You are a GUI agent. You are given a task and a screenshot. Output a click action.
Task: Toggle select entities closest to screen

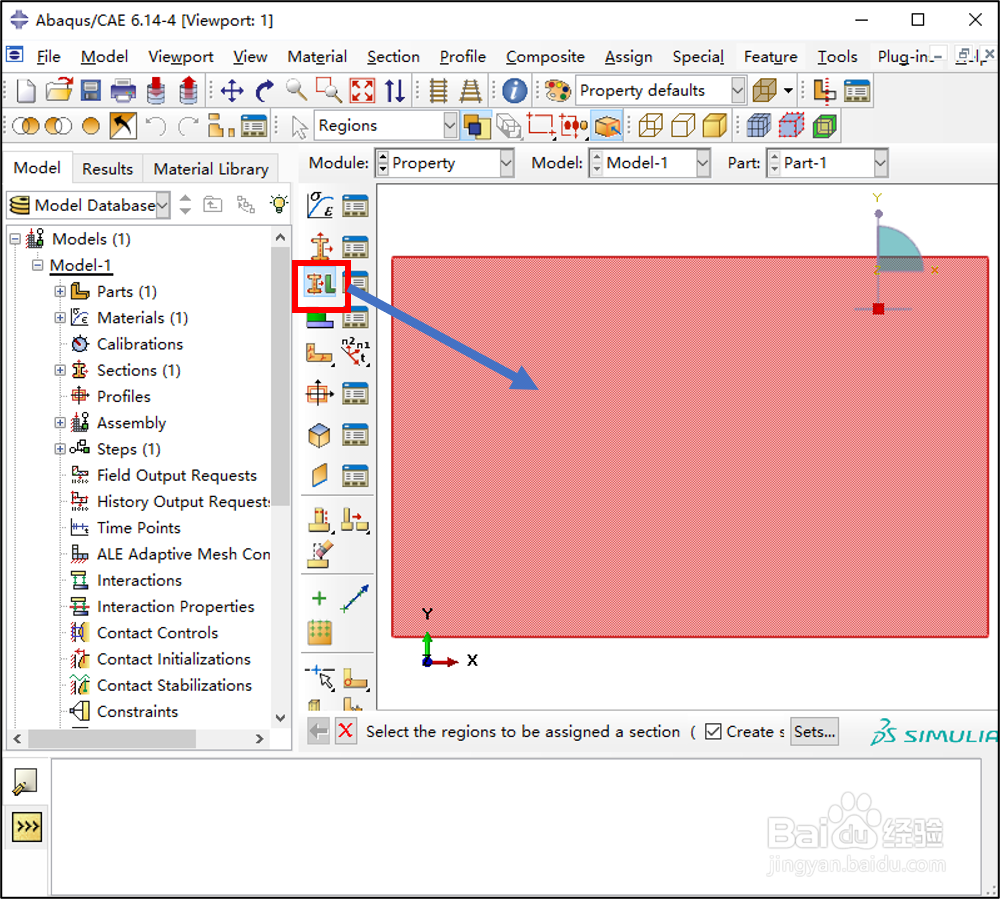[476, 126]
